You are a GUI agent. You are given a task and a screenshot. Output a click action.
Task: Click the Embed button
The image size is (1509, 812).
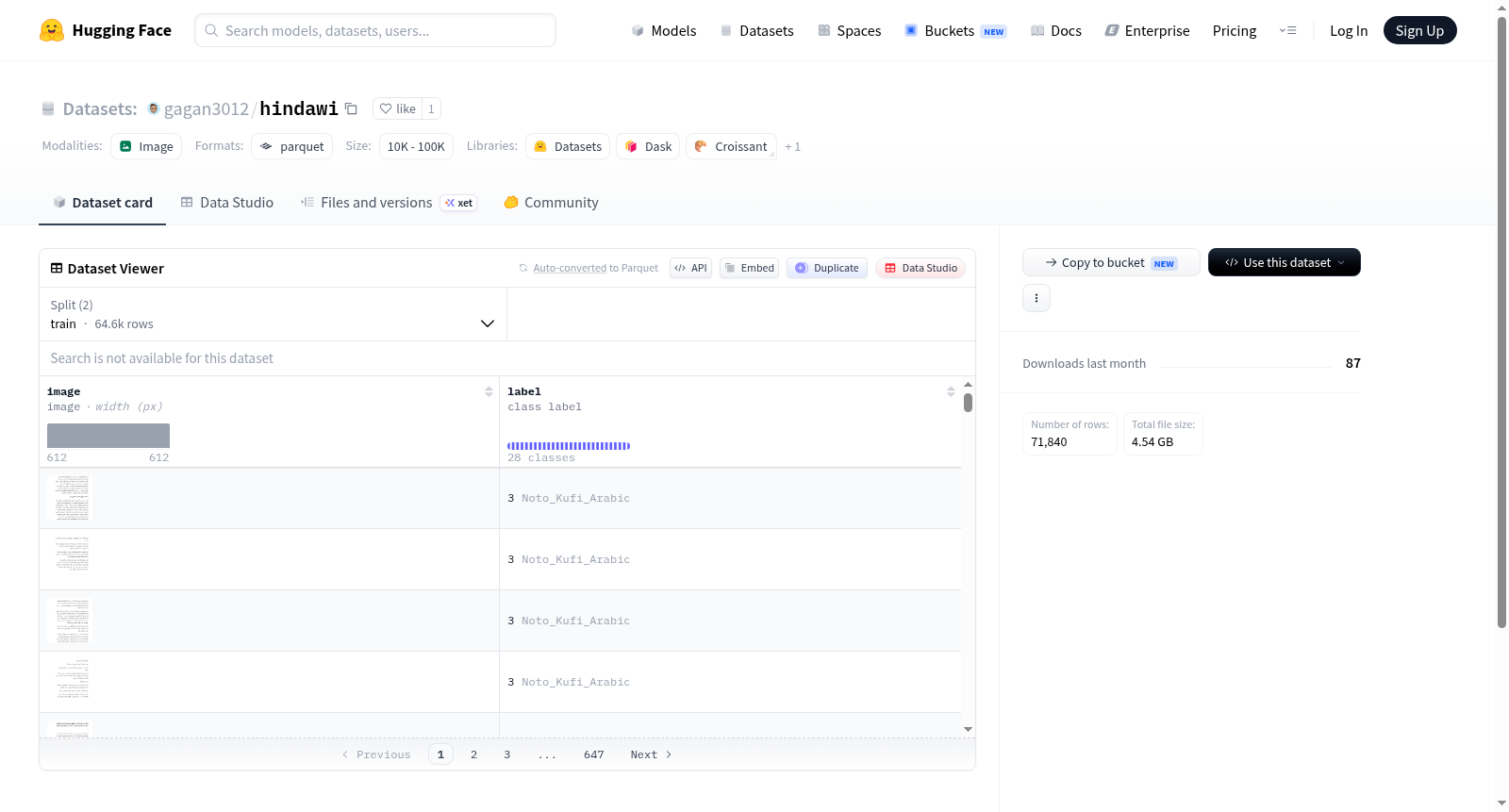[x=749, y=268]
